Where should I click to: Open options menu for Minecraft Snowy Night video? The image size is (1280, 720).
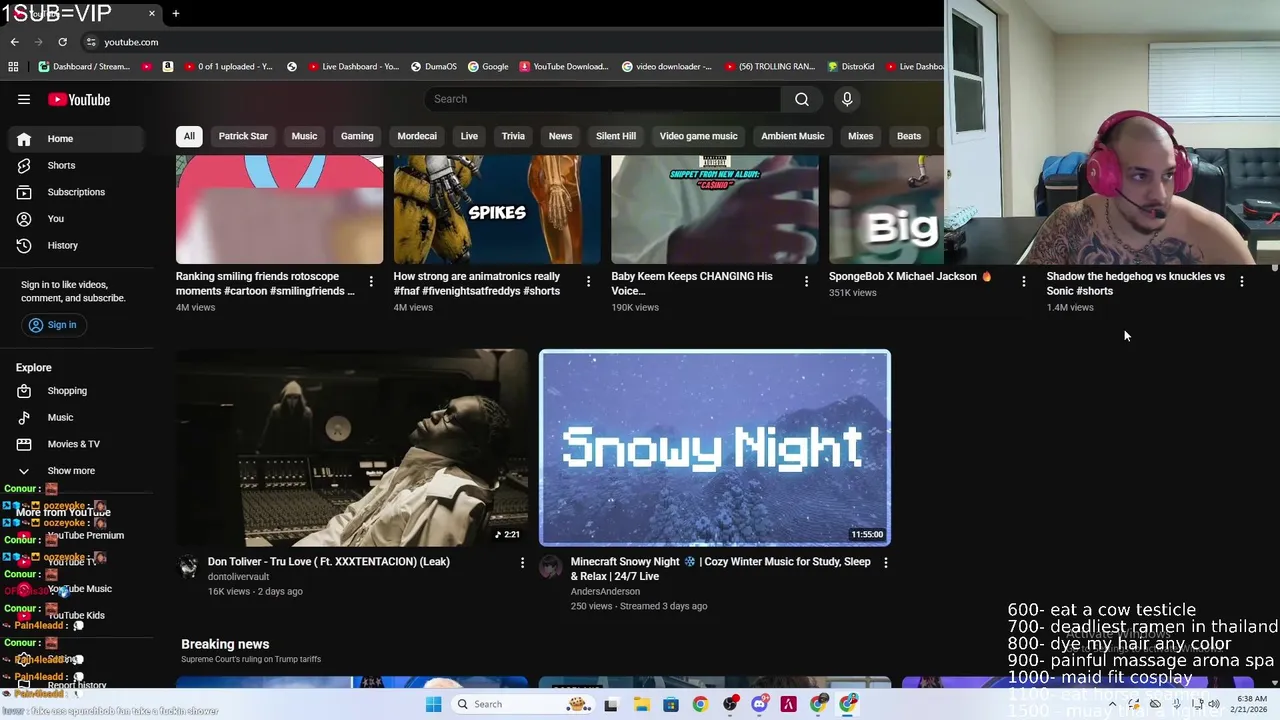pos(885,563)
